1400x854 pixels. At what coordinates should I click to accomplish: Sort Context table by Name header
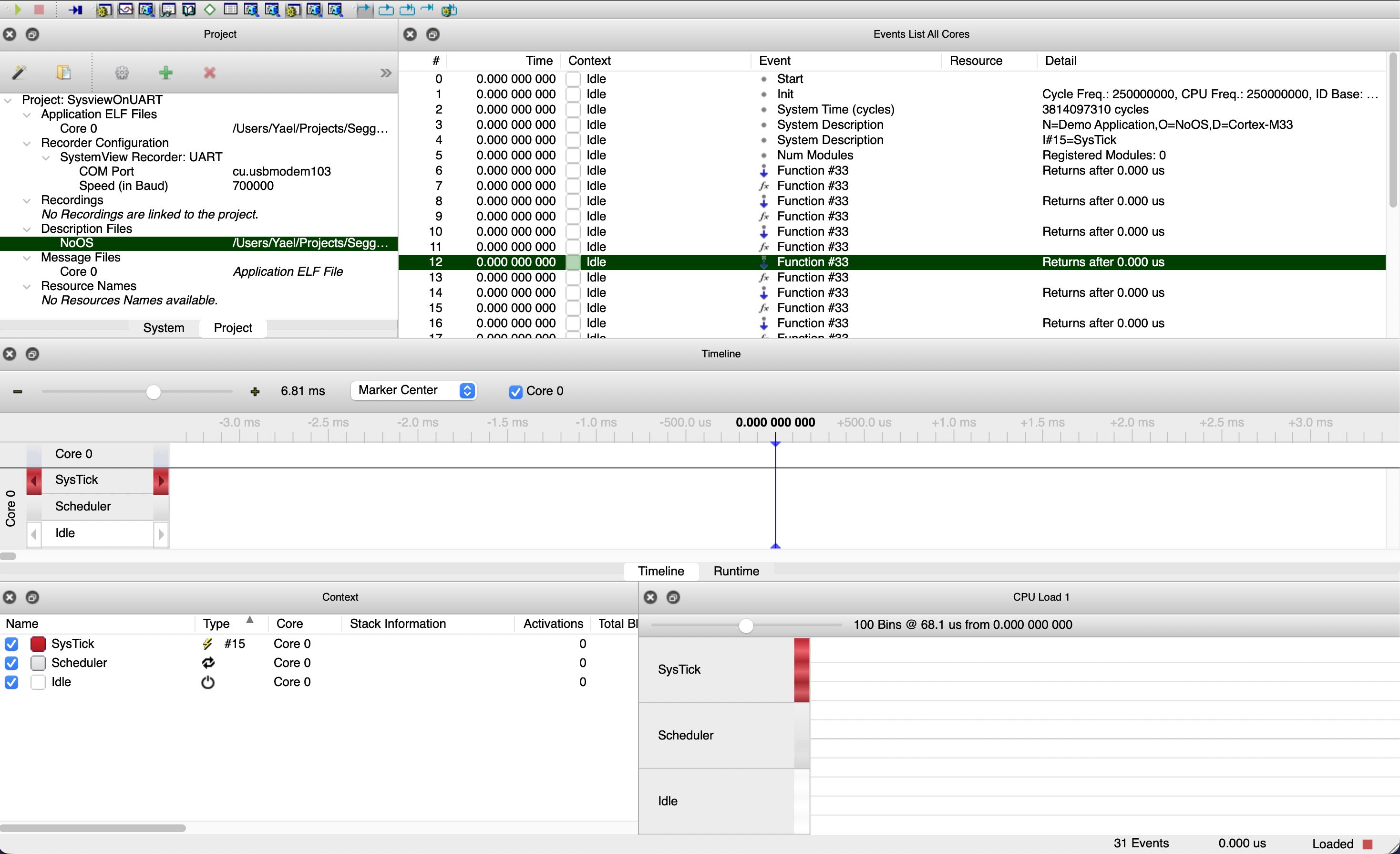tap(97, 624)
